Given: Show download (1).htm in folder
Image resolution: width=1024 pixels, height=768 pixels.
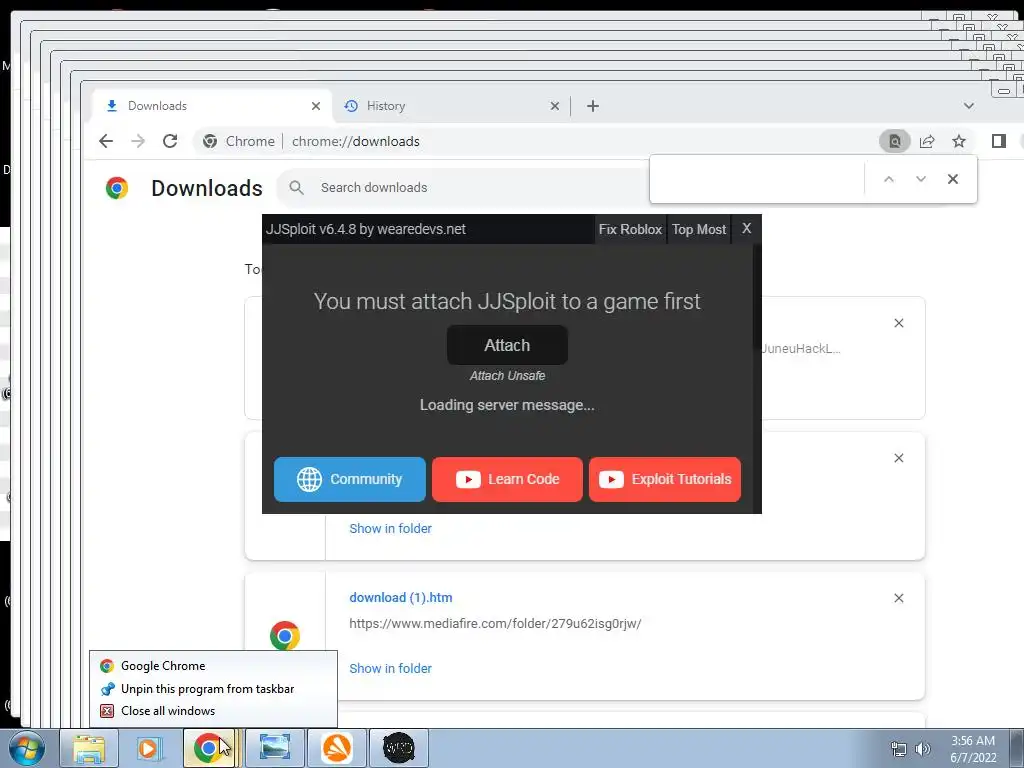Looking at the screenshot, I should tap(391, 668).
